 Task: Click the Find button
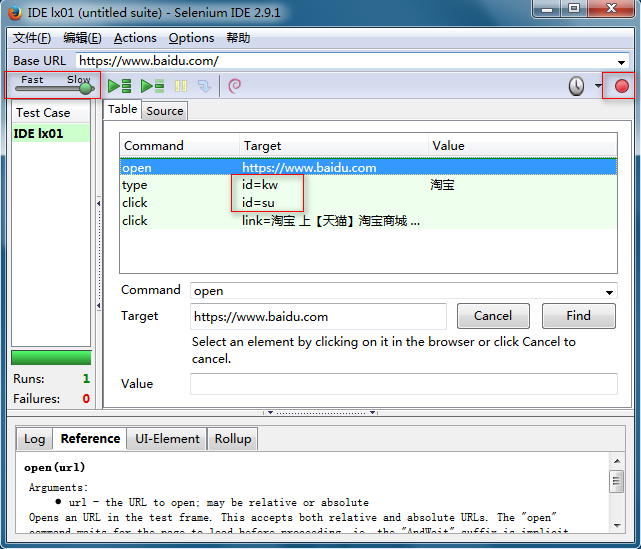[x=578, y=316]
